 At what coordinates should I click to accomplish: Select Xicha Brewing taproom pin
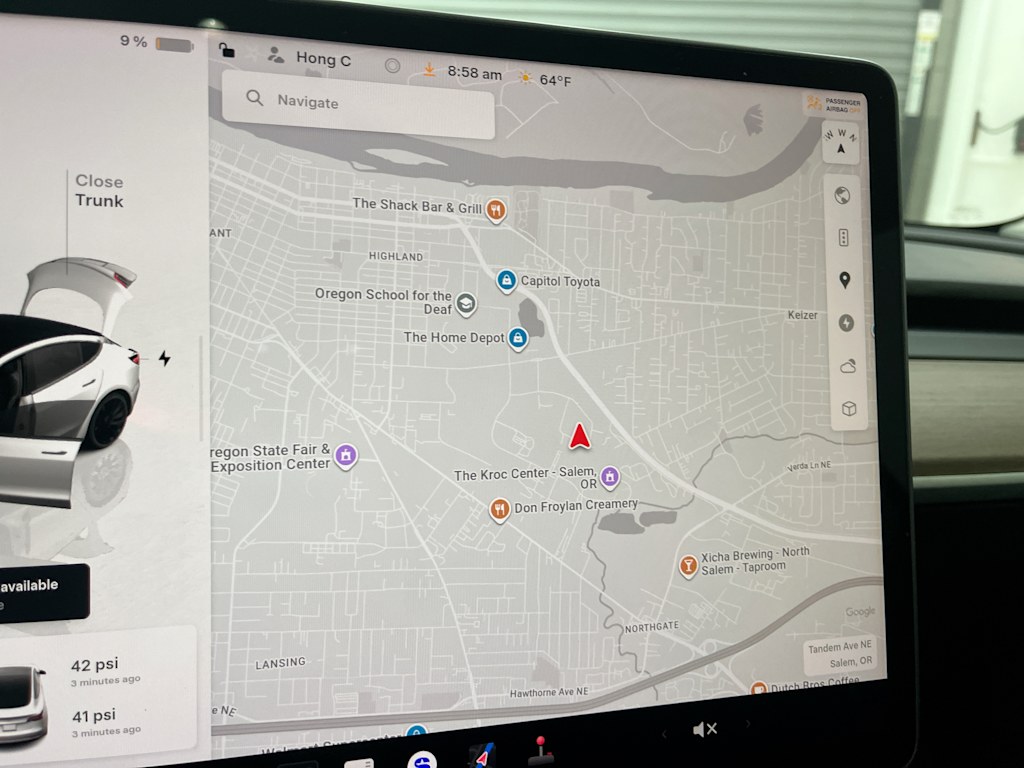688,565
